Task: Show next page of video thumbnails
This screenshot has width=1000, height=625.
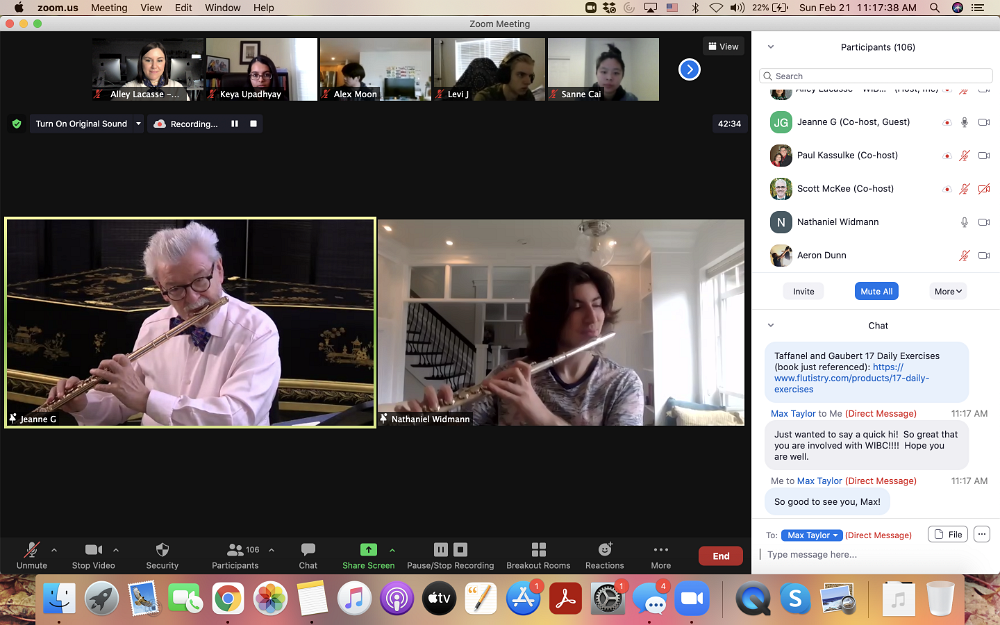Action: 689,69
